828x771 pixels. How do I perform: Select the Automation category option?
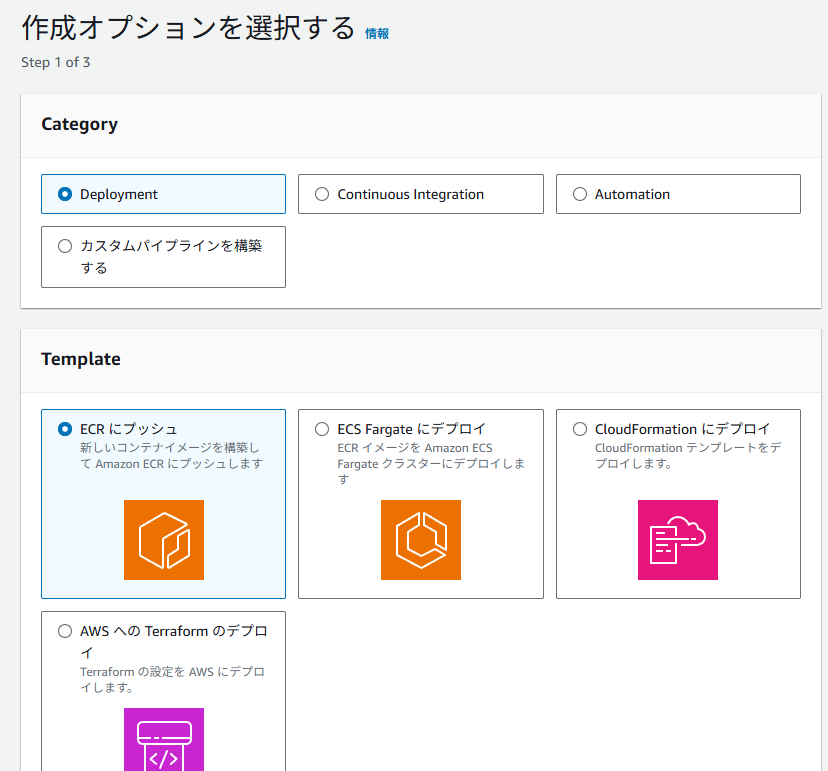pos(580,195)
